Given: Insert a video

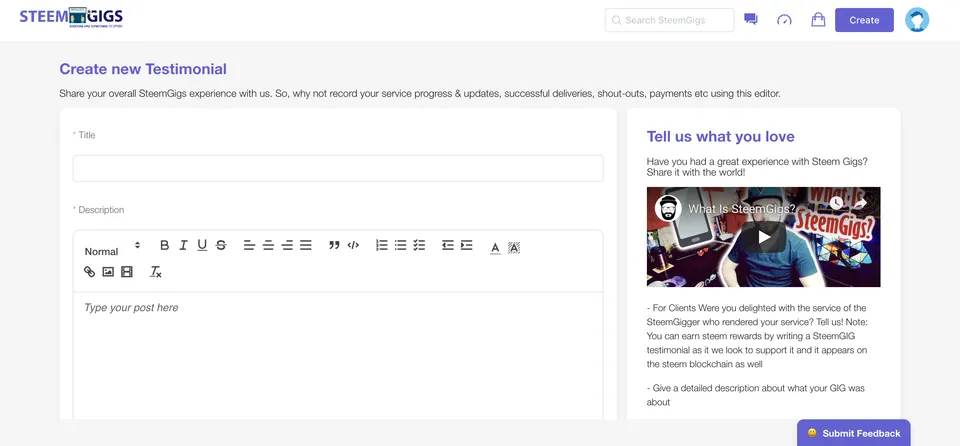Looking at the screenshot, I should point(127,271).
